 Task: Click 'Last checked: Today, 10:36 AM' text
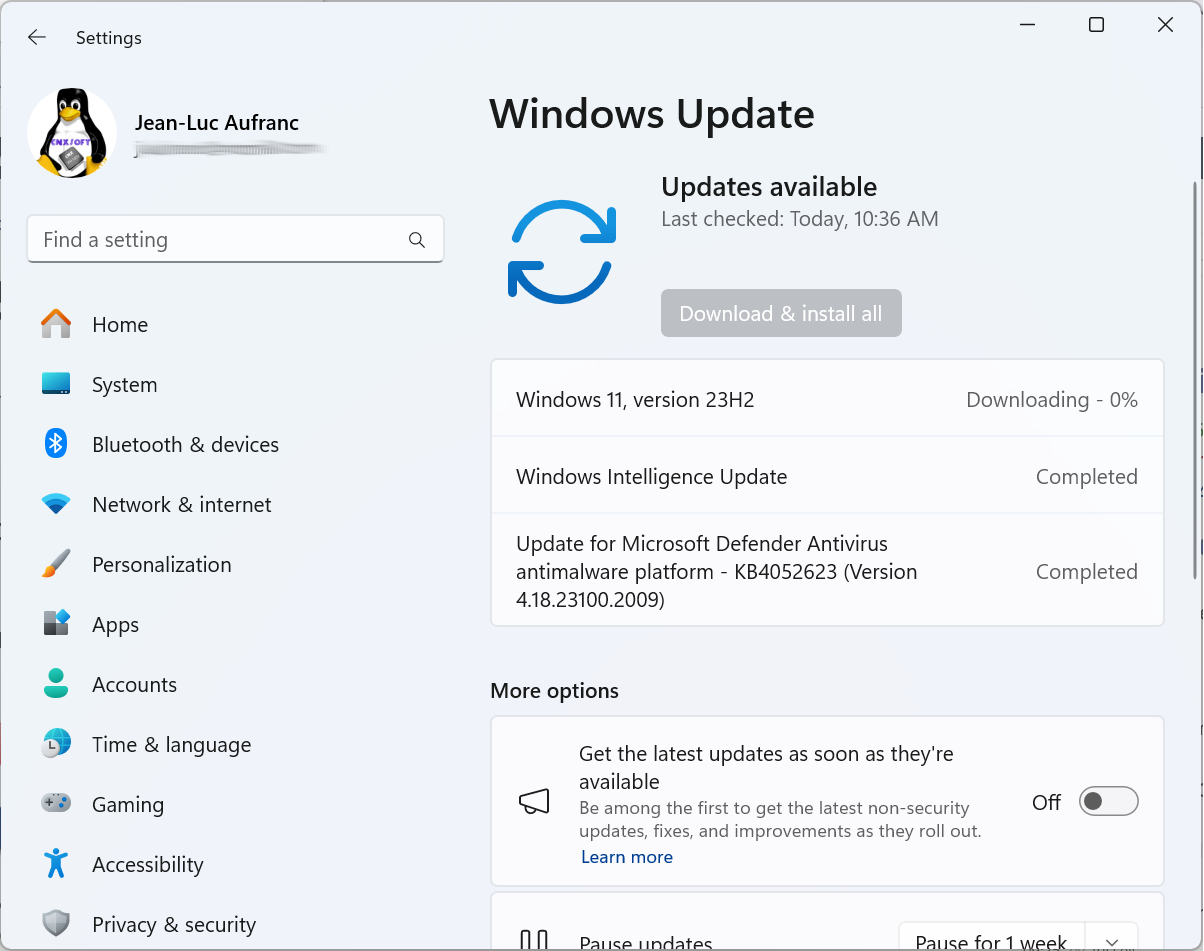800,219
